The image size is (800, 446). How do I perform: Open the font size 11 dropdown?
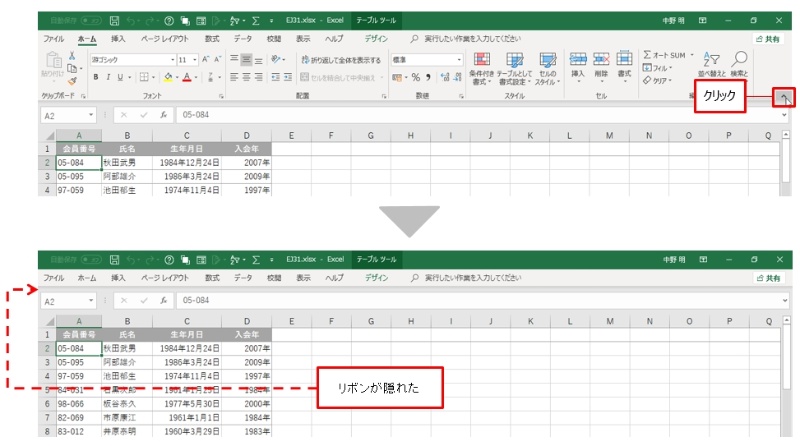(x=195, y=59)
